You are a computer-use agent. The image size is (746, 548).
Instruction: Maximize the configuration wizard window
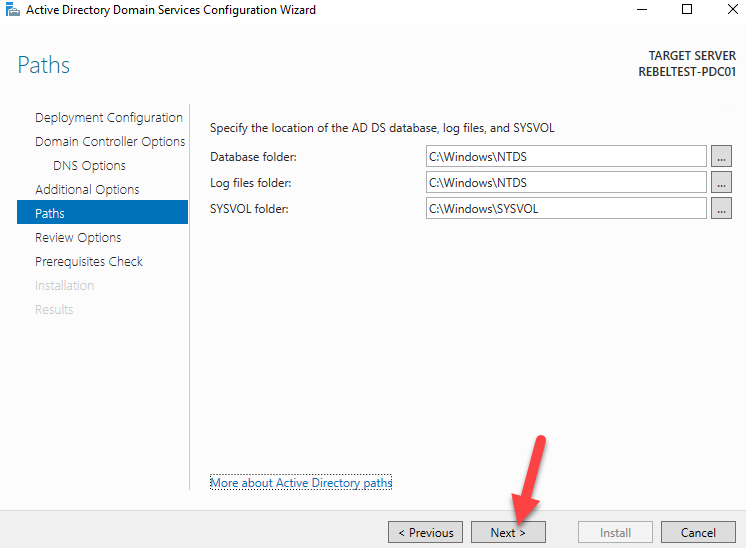click(687, 10)
